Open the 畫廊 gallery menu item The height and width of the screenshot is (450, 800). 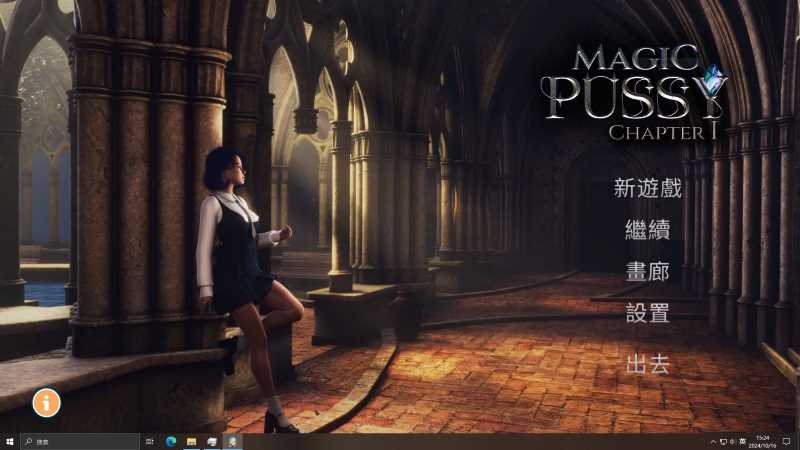(x=647, y=271)
